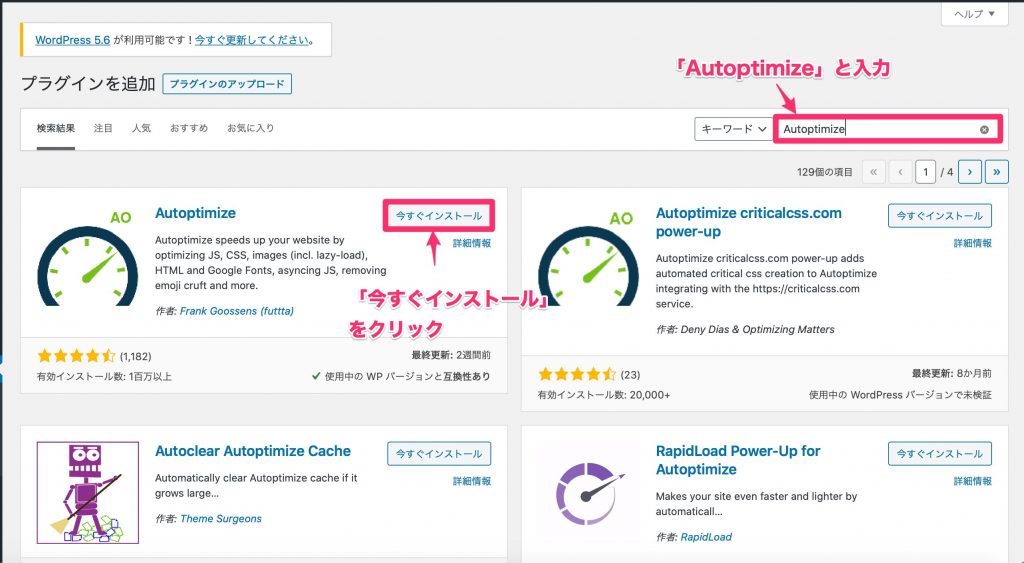Click the プラグインのアップロード button
The image size is (1024, 563).
click(x=227, y=84)
